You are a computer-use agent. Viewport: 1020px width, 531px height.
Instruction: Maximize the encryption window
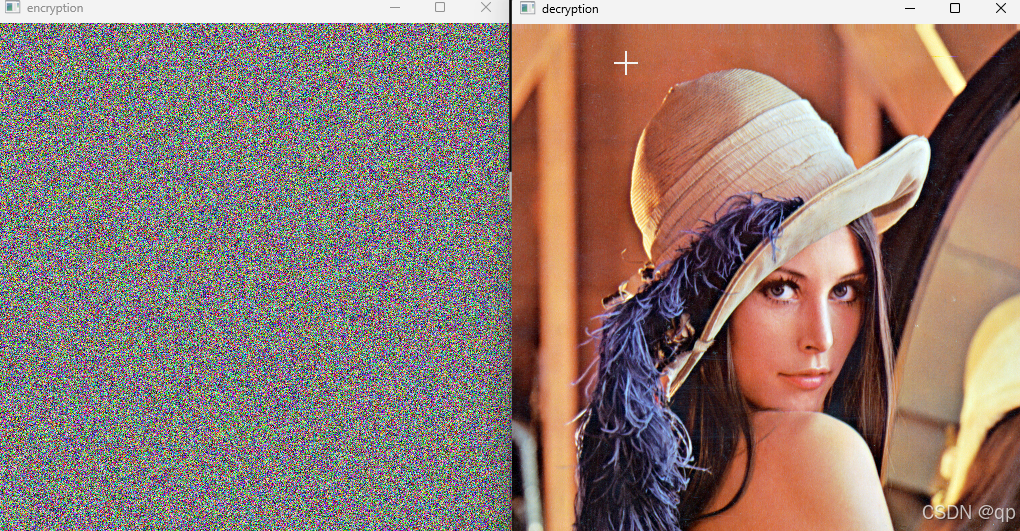pyautogui.click(x=440, y=7)
